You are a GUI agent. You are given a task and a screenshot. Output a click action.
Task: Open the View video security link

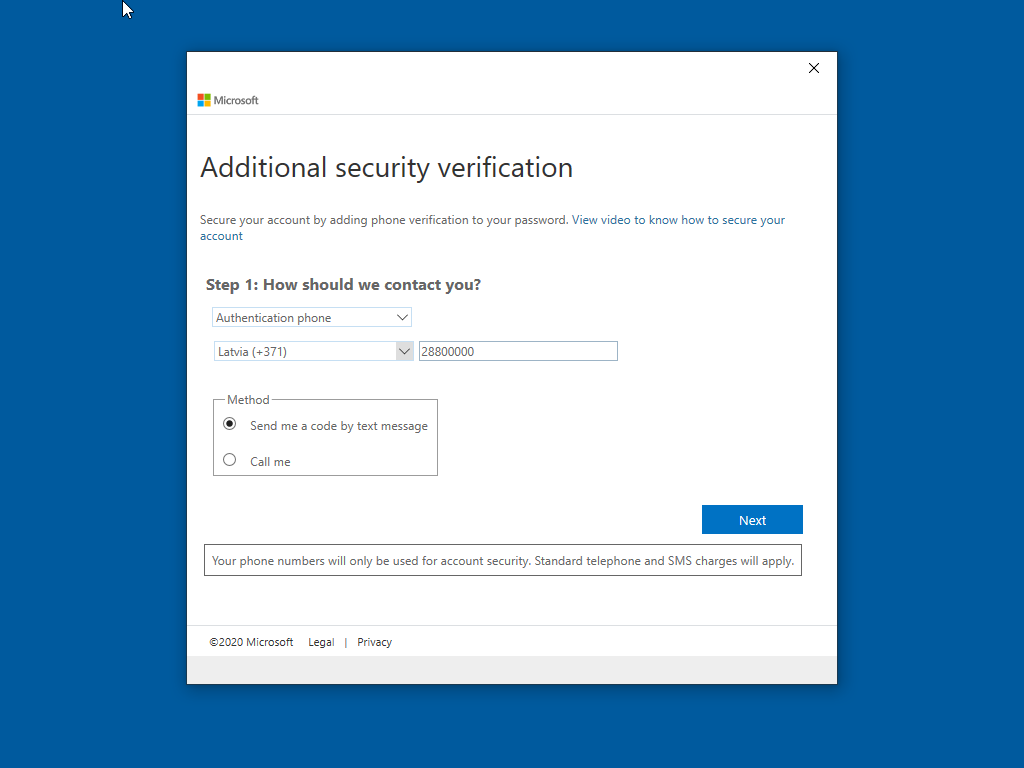coord(678,220)
